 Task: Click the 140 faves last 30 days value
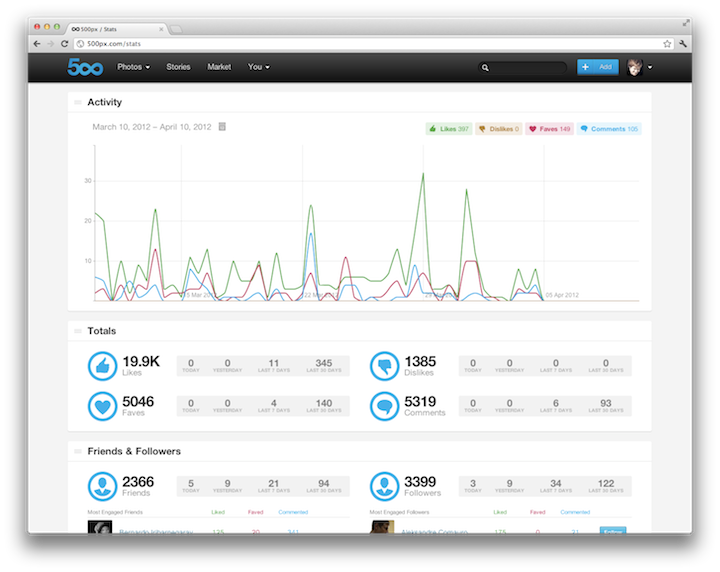pyautogui.click(x=324, y=403)
